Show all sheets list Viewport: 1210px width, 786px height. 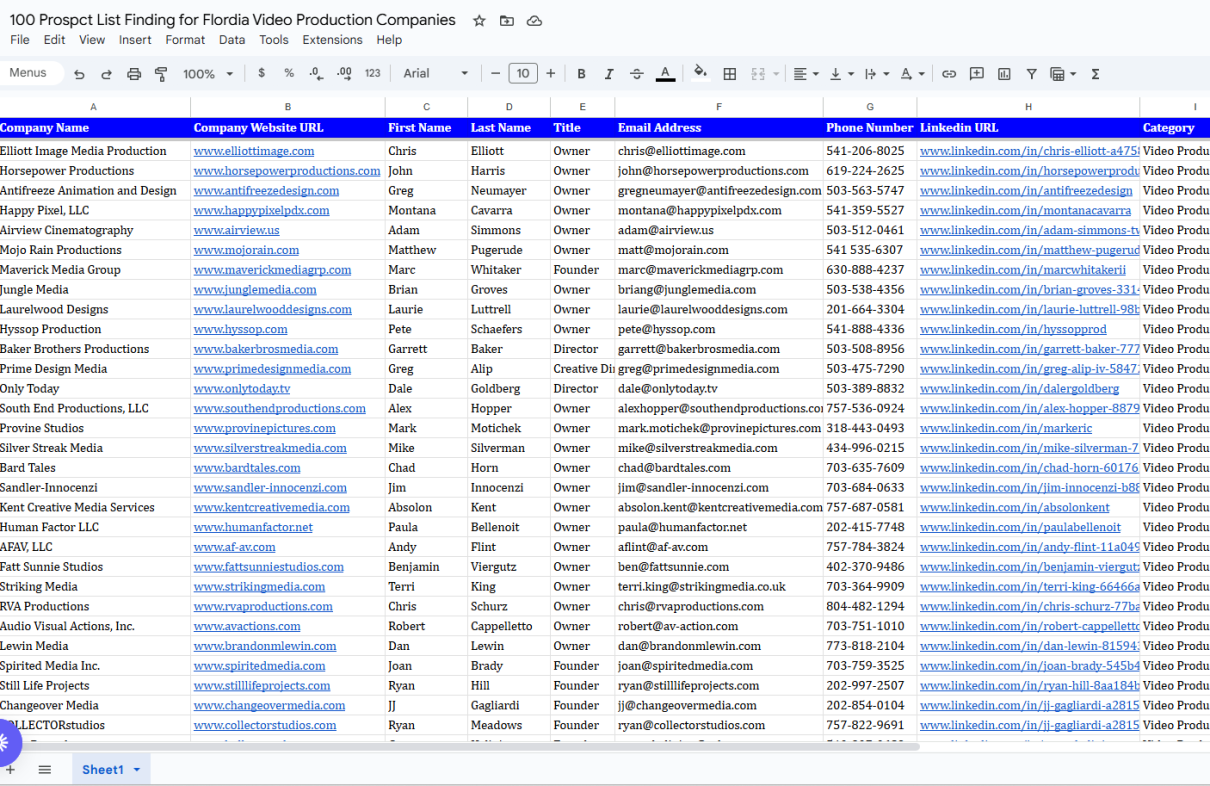pyautogui.click(x=44, y=769)
